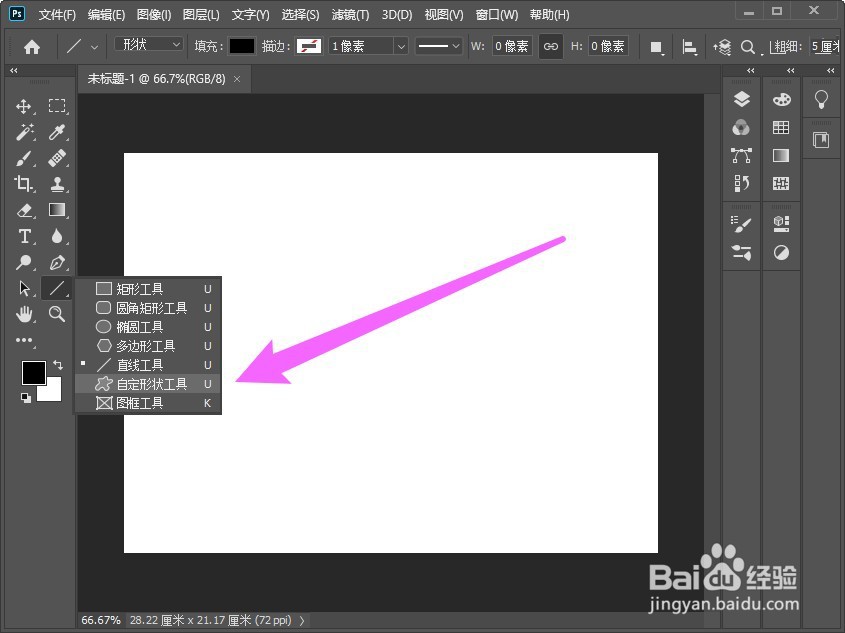Swap foreground and background colors

(x=58, y=365)
